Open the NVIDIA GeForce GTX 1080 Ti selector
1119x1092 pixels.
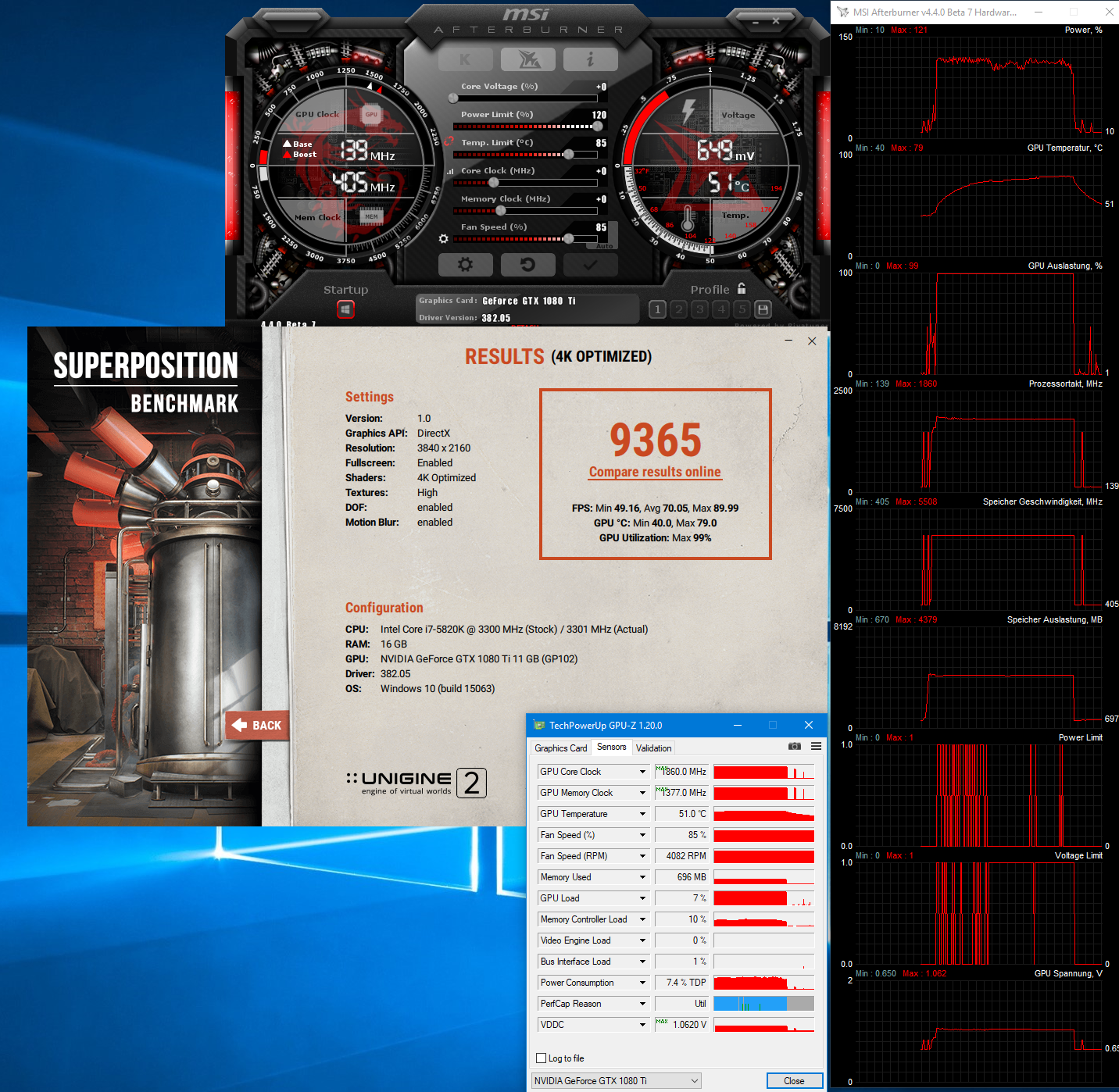(x=616, y=1081)
